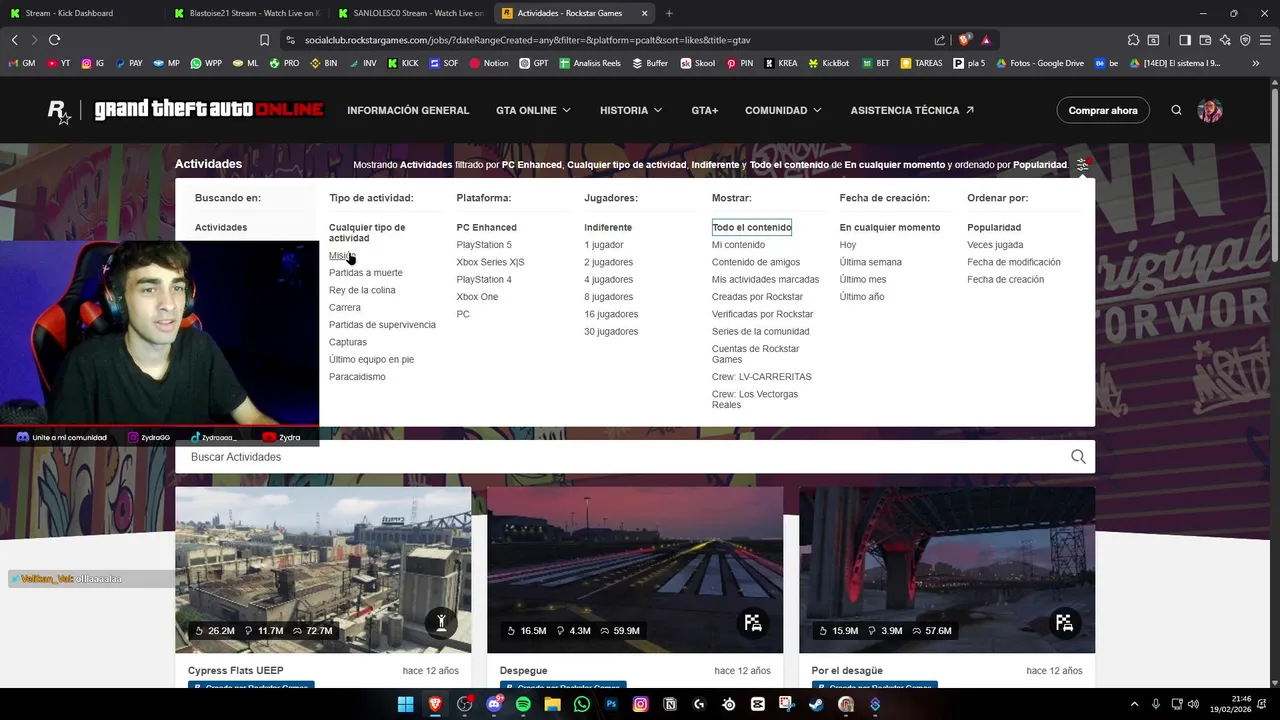Select 16 jugadores filter option

(x=611, y=314)
